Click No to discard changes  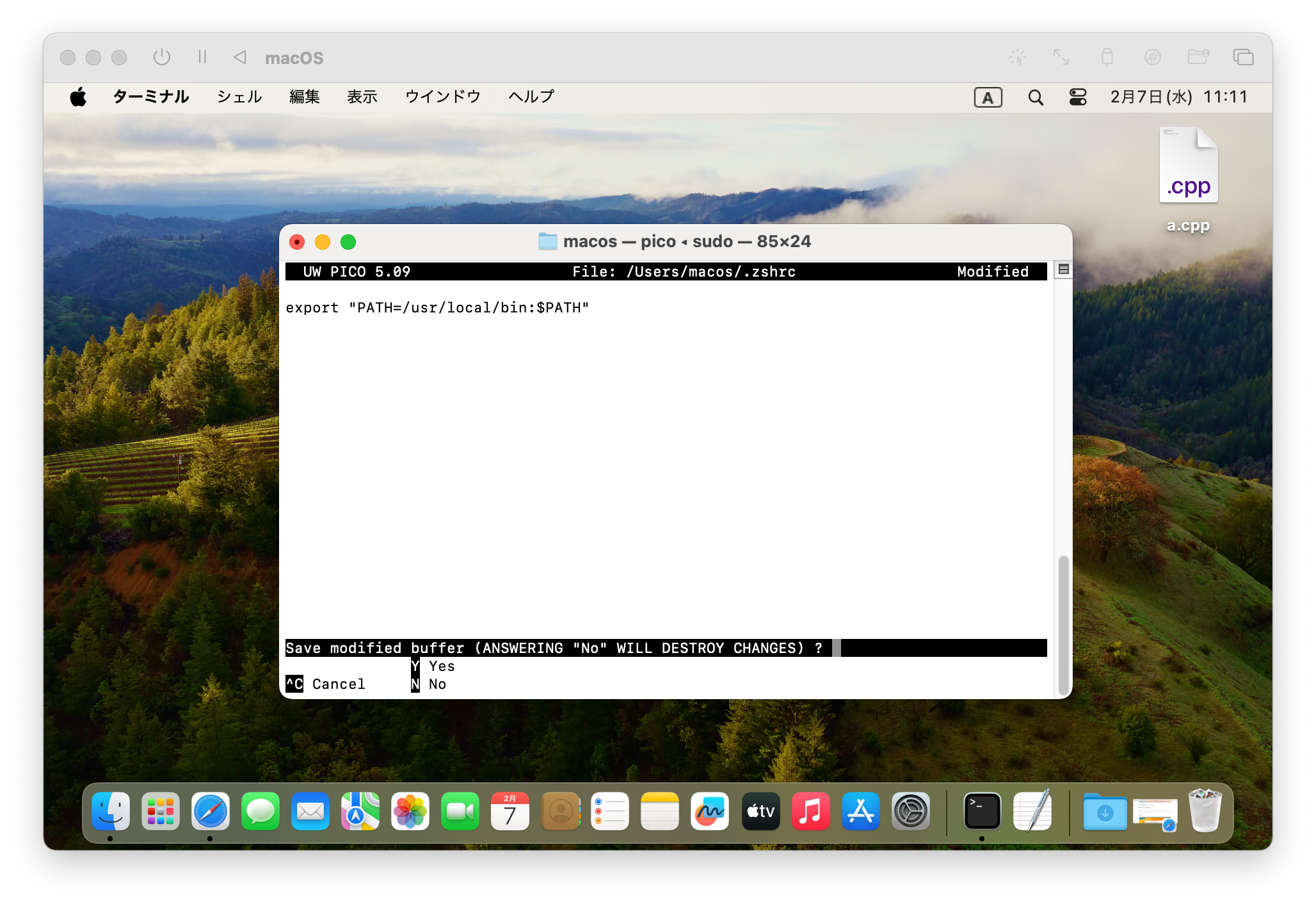(437, 684)
